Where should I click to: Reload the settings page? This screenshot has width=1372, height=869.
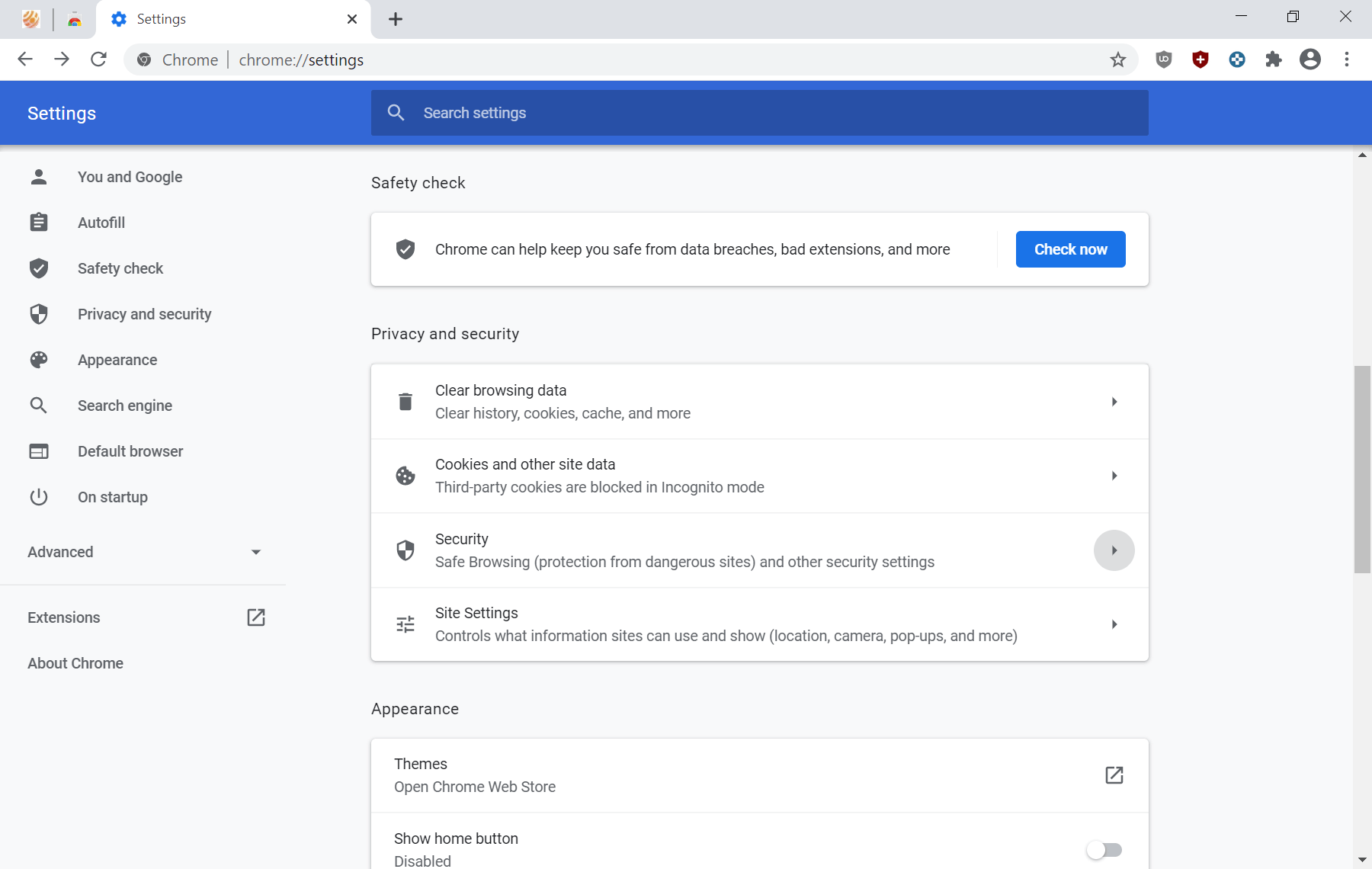click(98, 59)
